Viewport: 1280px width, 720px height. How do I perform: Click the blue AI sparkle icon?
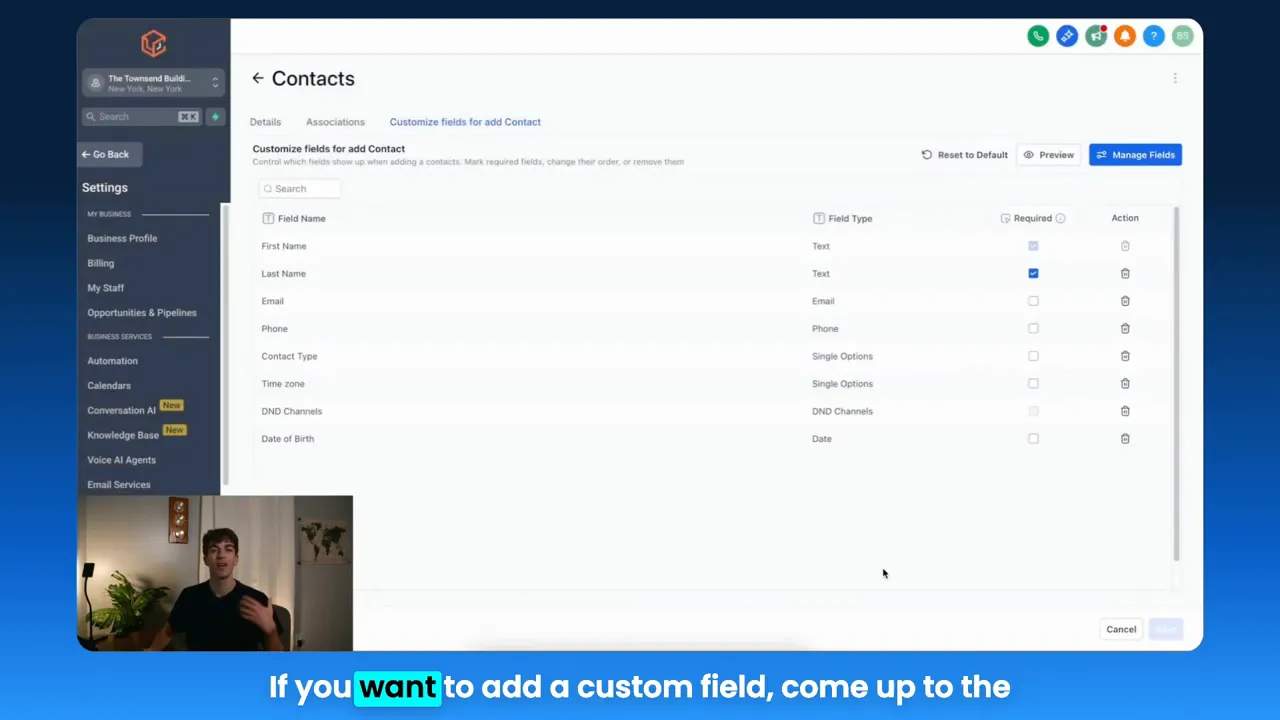(x=1067, y=36)
